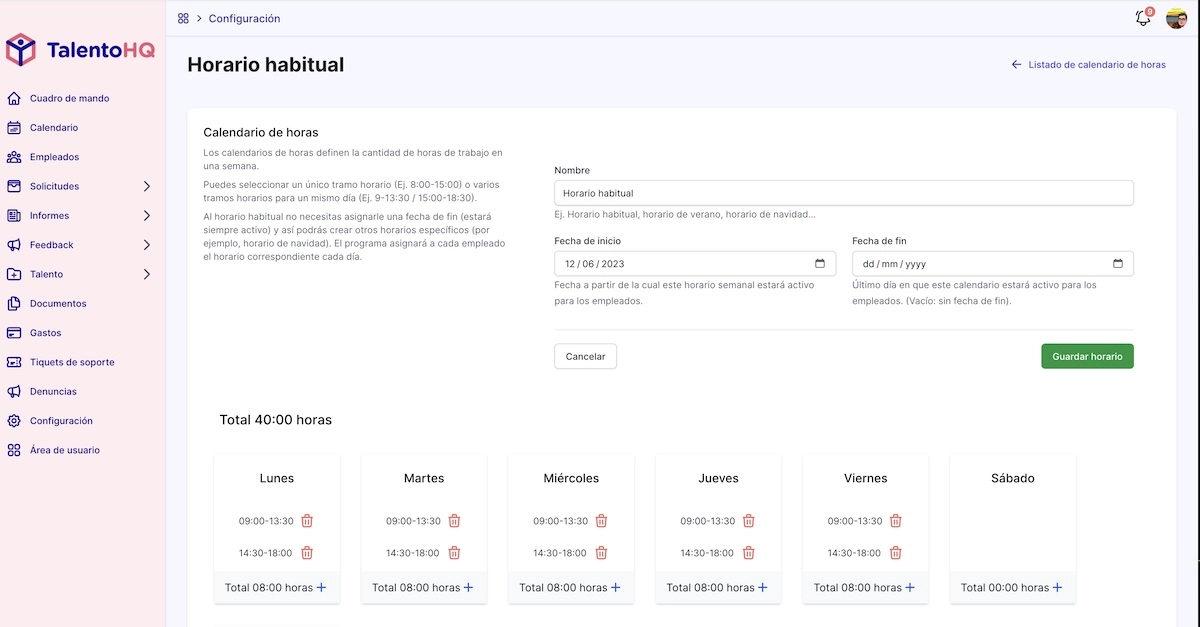Click the breadcrumb grid icon
1200x627 pixels.
183,18
